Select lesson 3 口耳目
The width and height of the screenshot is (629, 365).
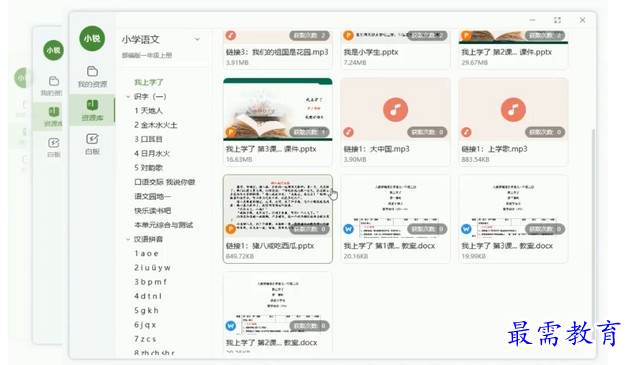point(148,139)
